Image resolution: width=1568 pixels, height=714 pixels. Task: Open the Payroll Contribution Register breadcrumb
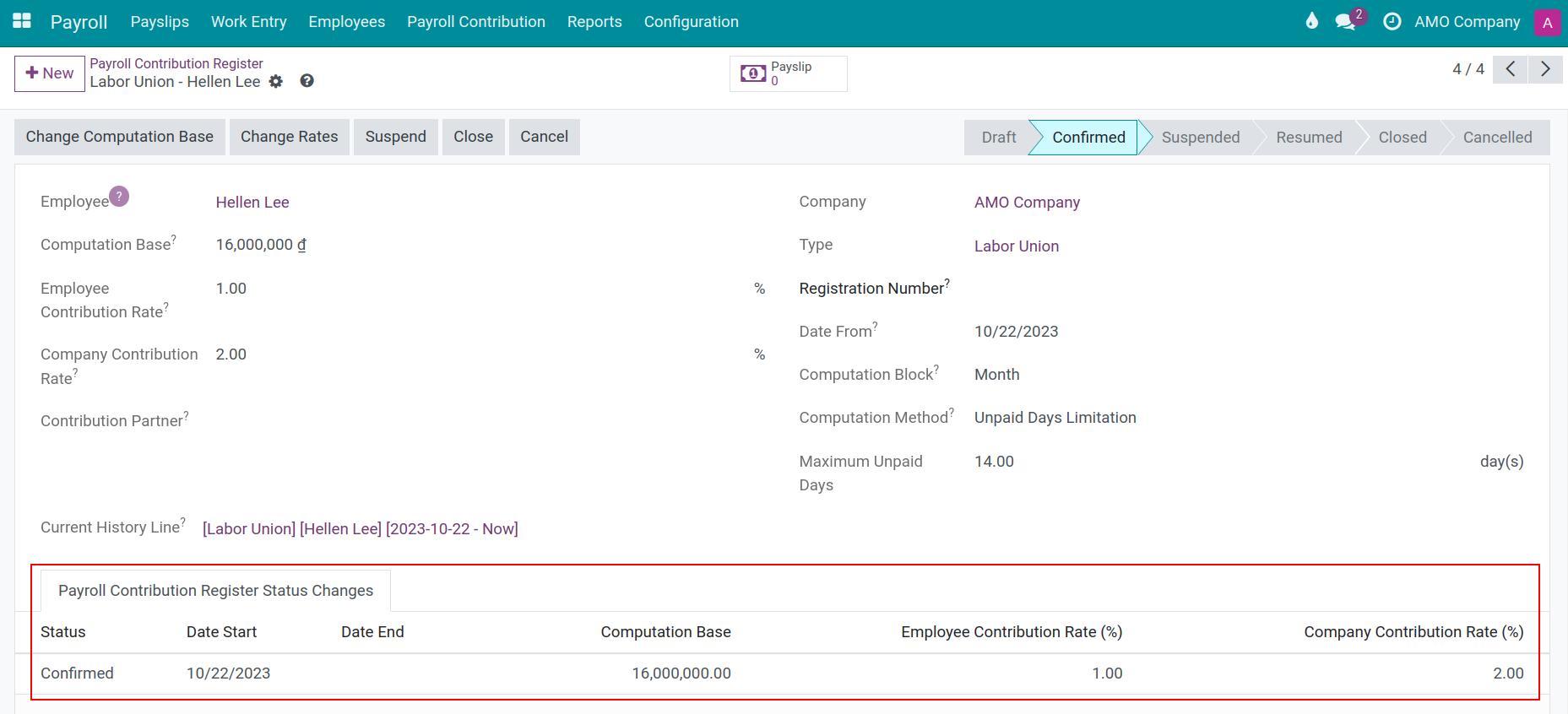176,63
